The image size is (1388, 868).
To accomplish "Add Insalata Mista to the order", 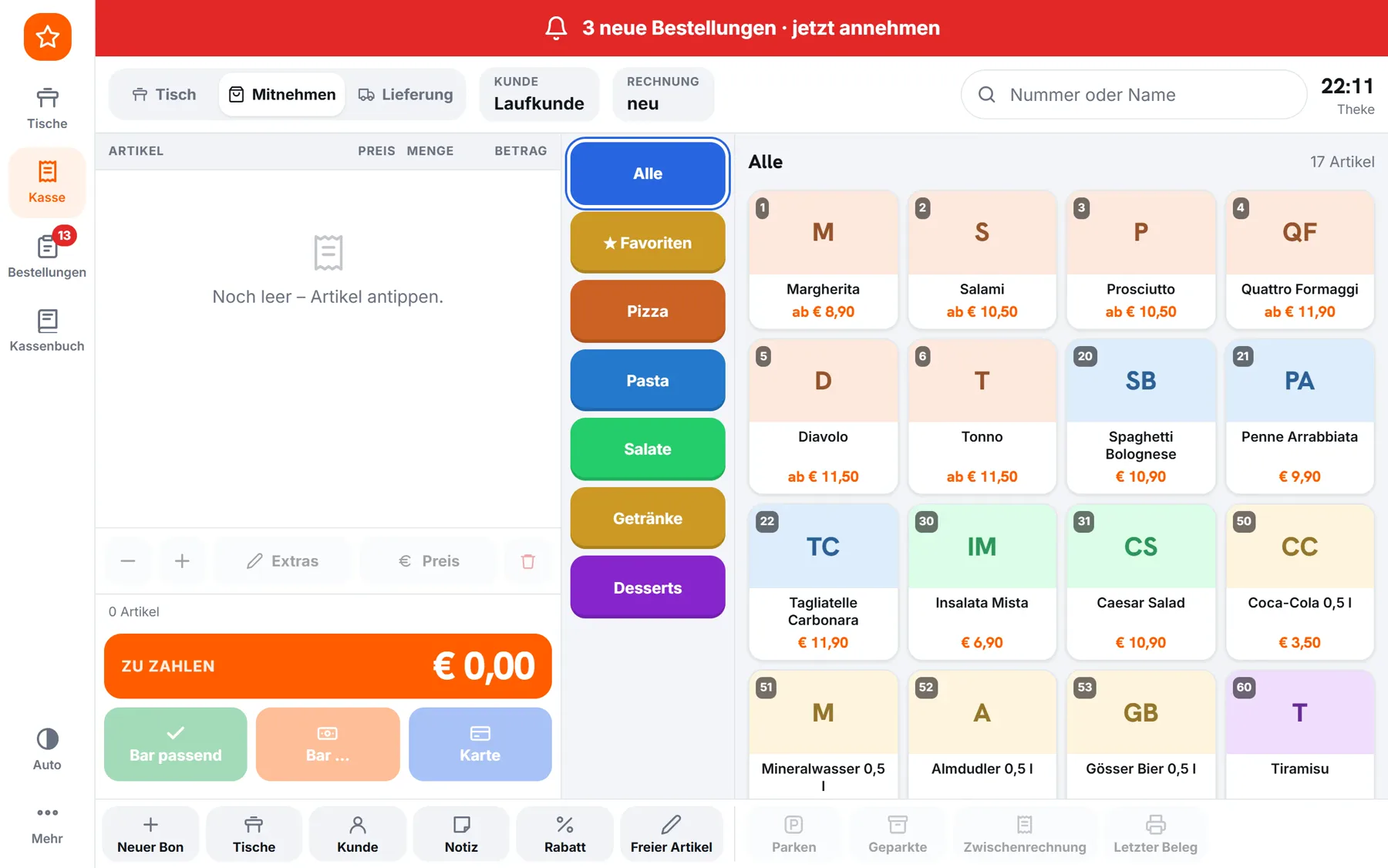I will click(x=982, y=582).
